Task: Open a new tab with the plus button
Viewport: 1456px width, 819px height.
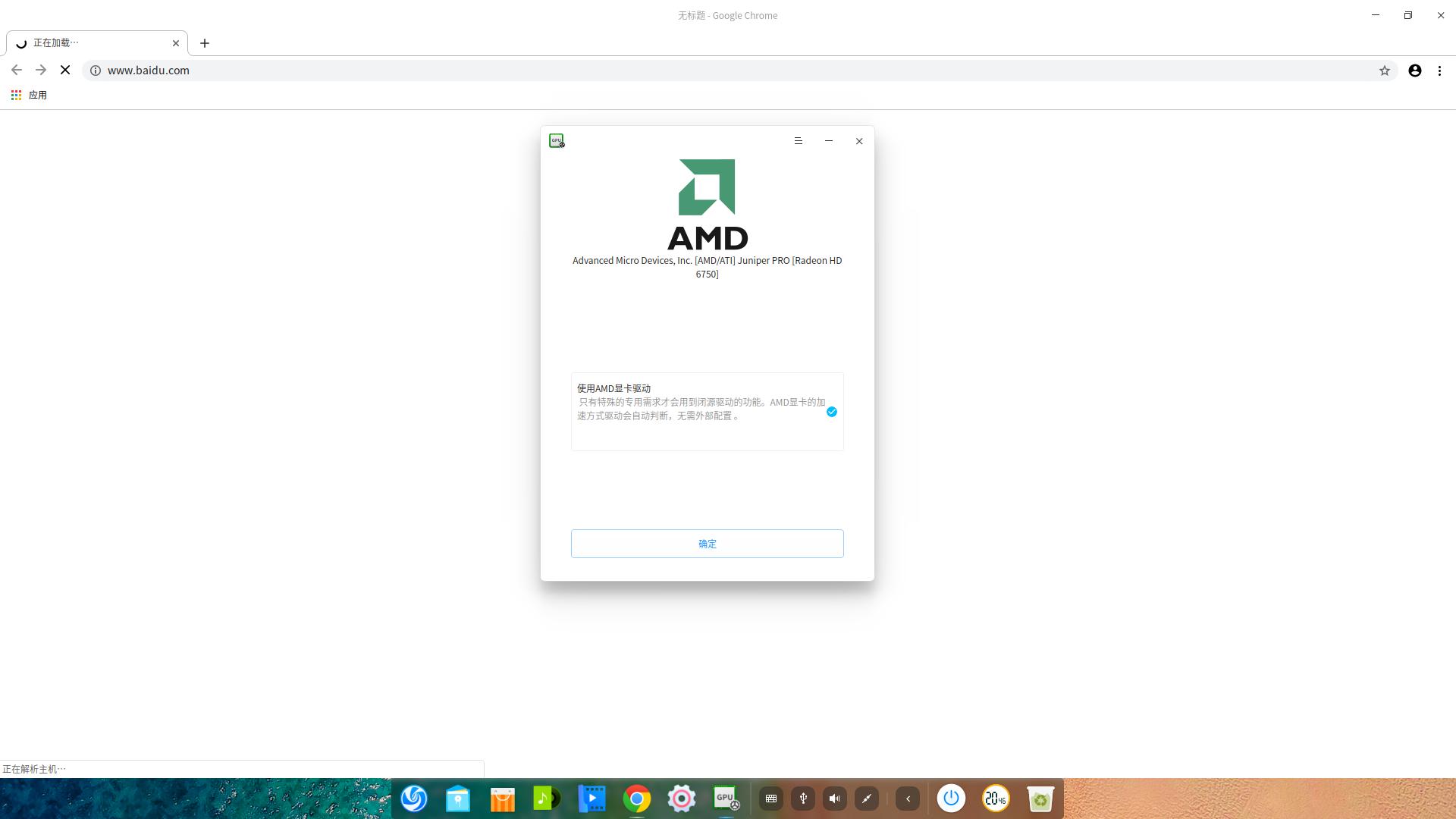Action: [204, 42]
